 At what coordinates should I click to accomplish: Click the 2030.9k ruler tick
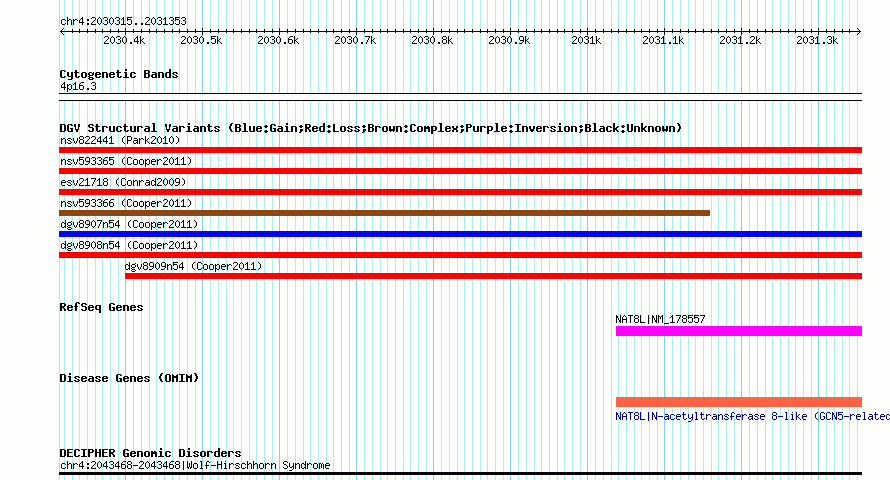pos(509,40)
